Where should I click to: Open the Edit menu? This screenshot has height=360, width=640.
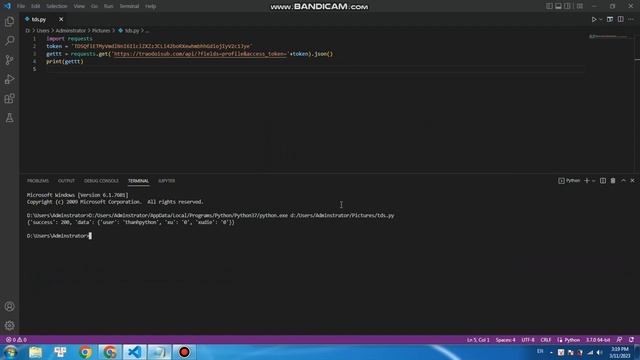tap(36, 6)
